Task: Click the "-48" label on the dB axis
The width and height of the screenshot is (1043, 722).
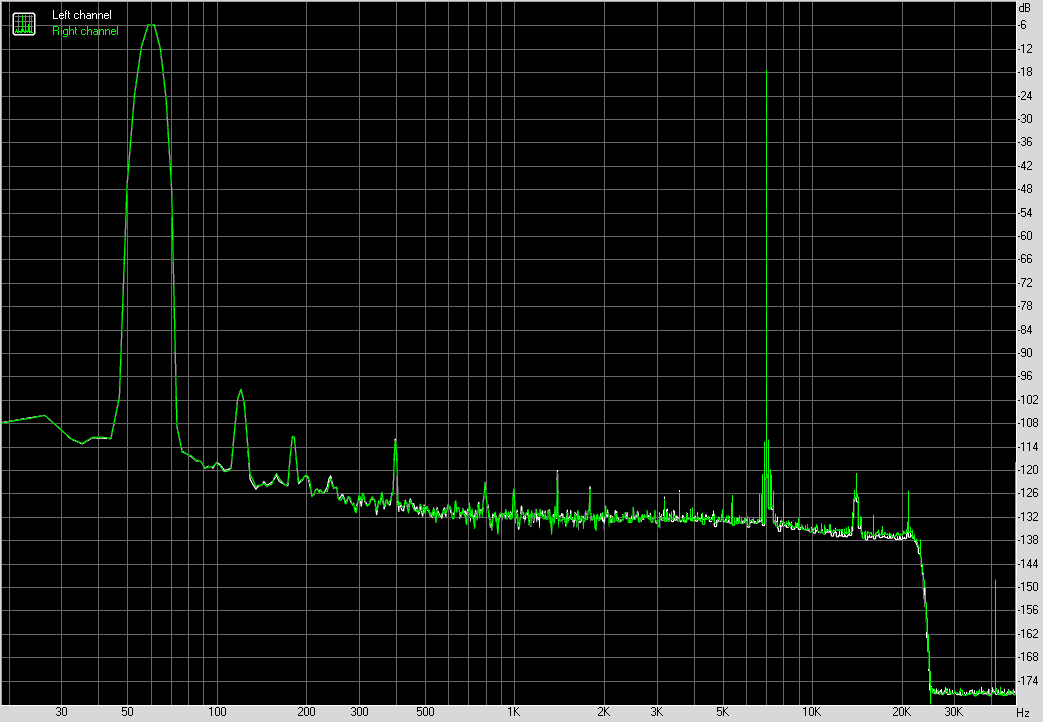Action: (x=1025, y=189)
